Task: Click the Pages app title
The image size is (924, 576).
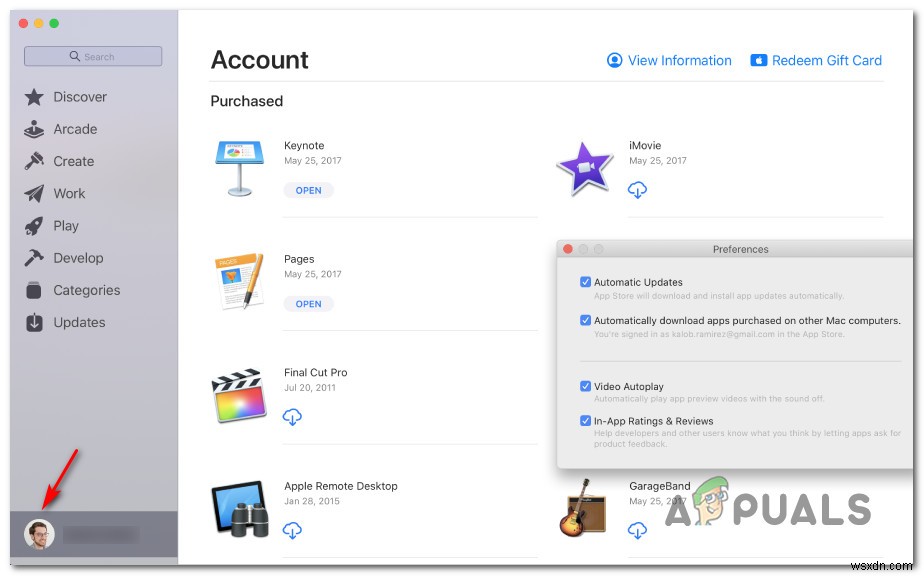Action: tap(299, 259)
